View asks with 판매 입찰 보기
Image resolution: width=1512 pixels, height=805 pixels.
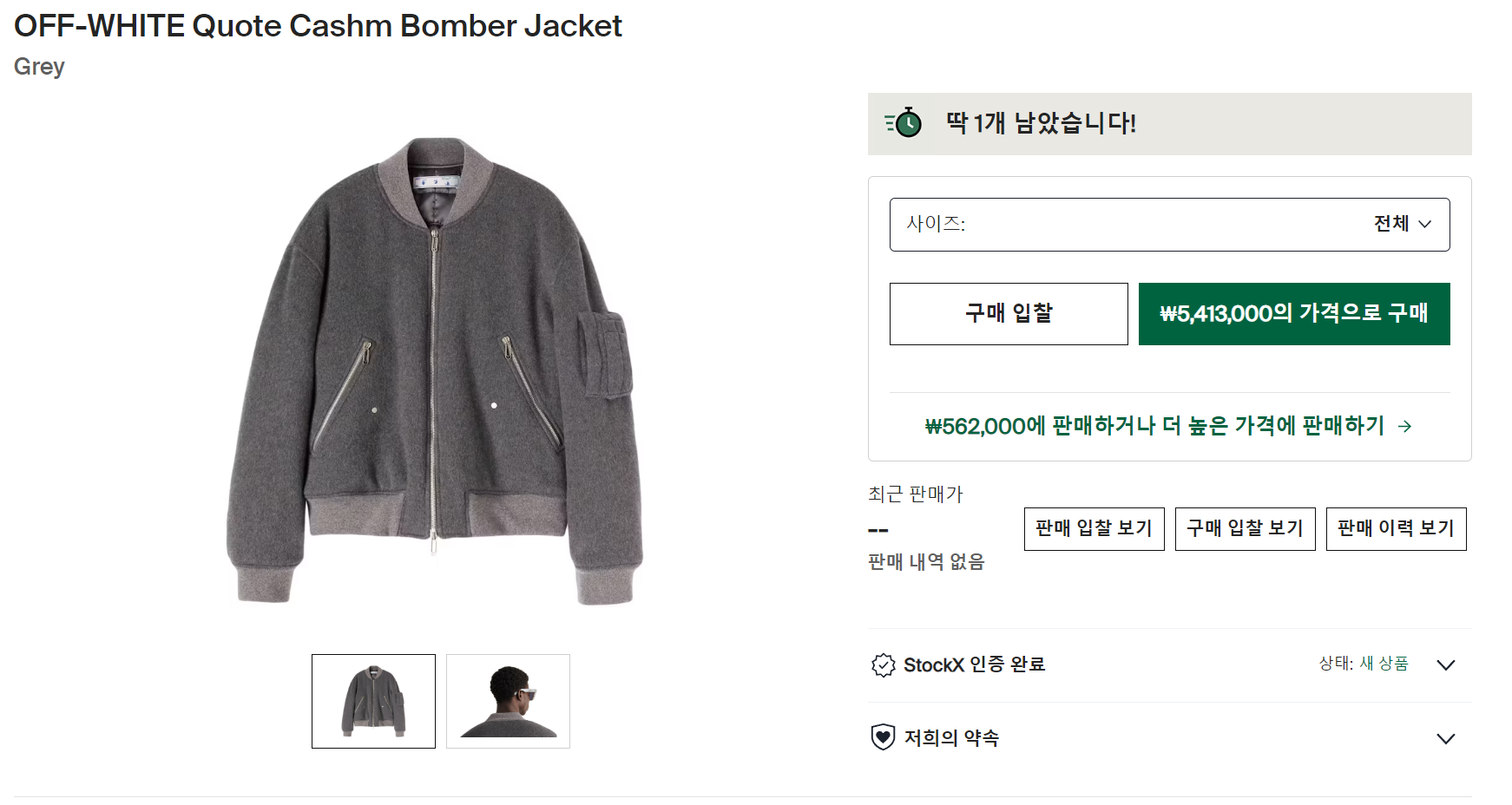tap(1094, 529)
